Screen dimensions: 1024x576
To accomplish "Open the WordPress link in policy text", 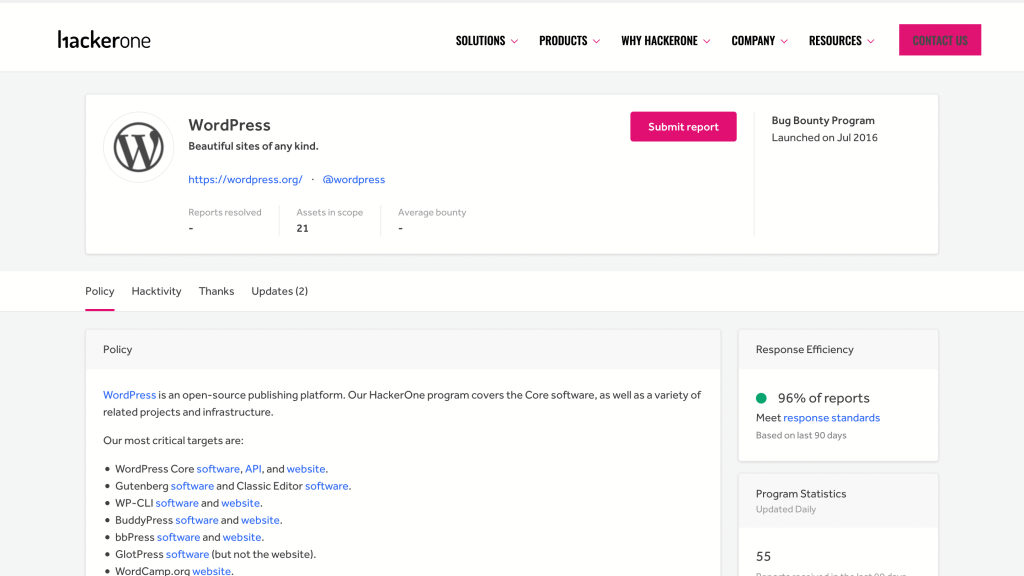I will (x=129, y=395).
